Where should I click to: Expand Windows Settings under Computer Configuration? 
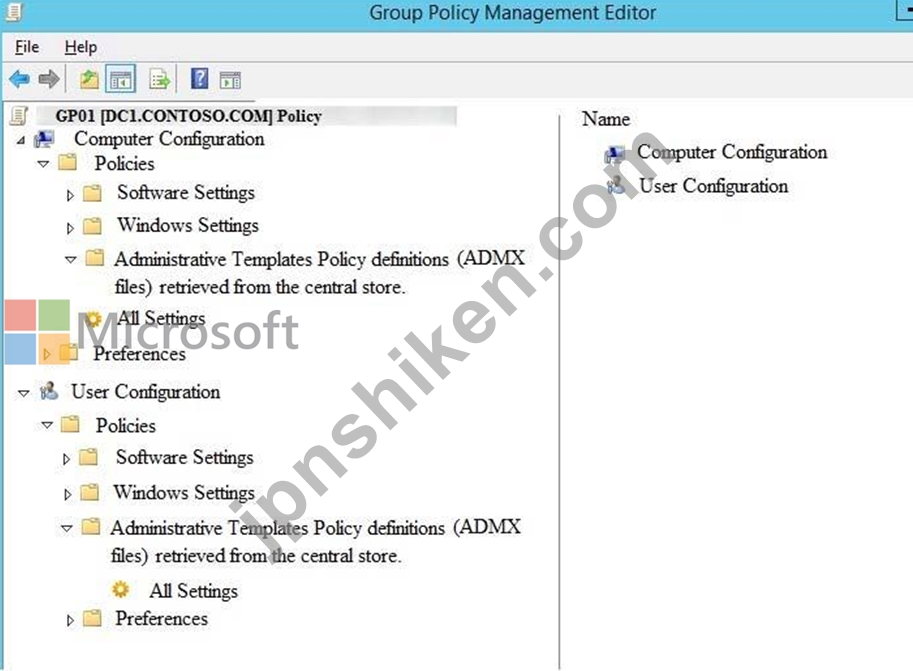click(70, 228)
